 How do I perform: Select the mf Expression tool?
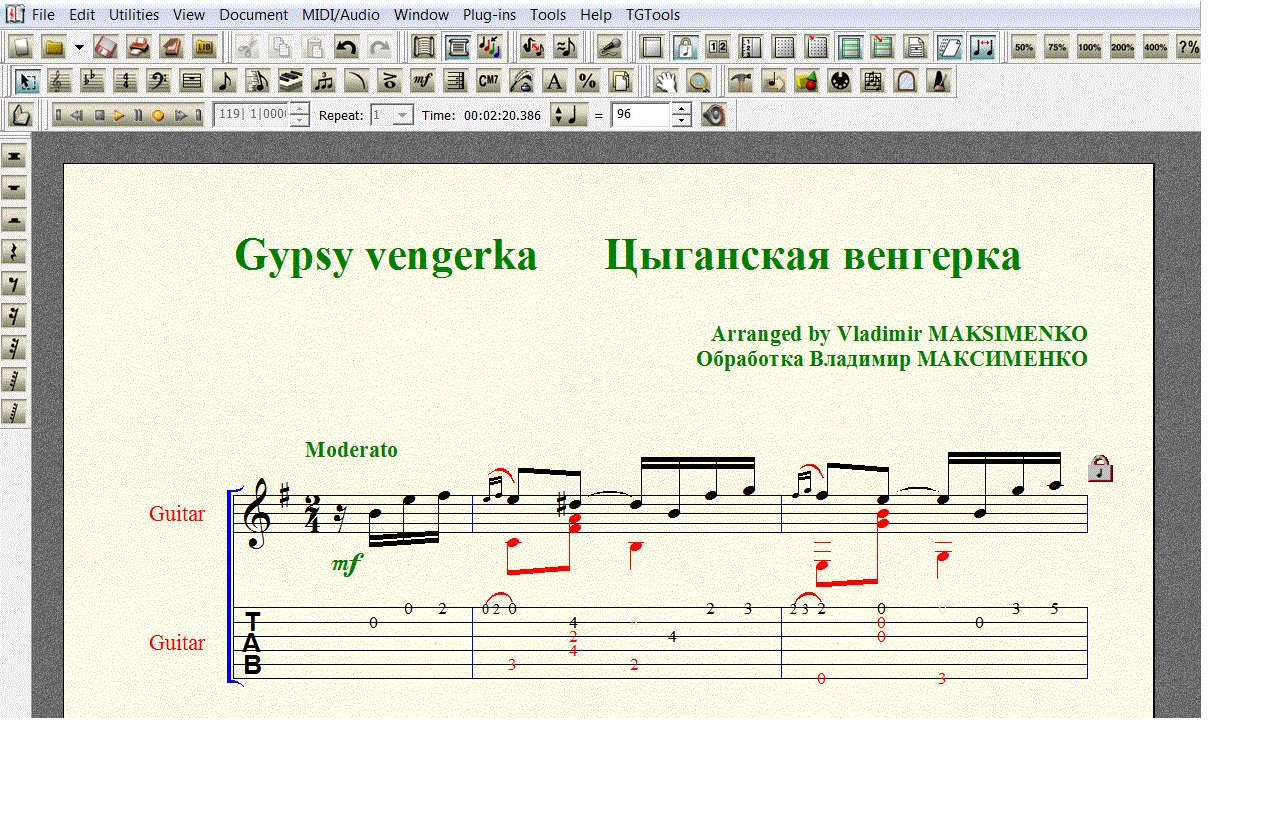[422, 81]
